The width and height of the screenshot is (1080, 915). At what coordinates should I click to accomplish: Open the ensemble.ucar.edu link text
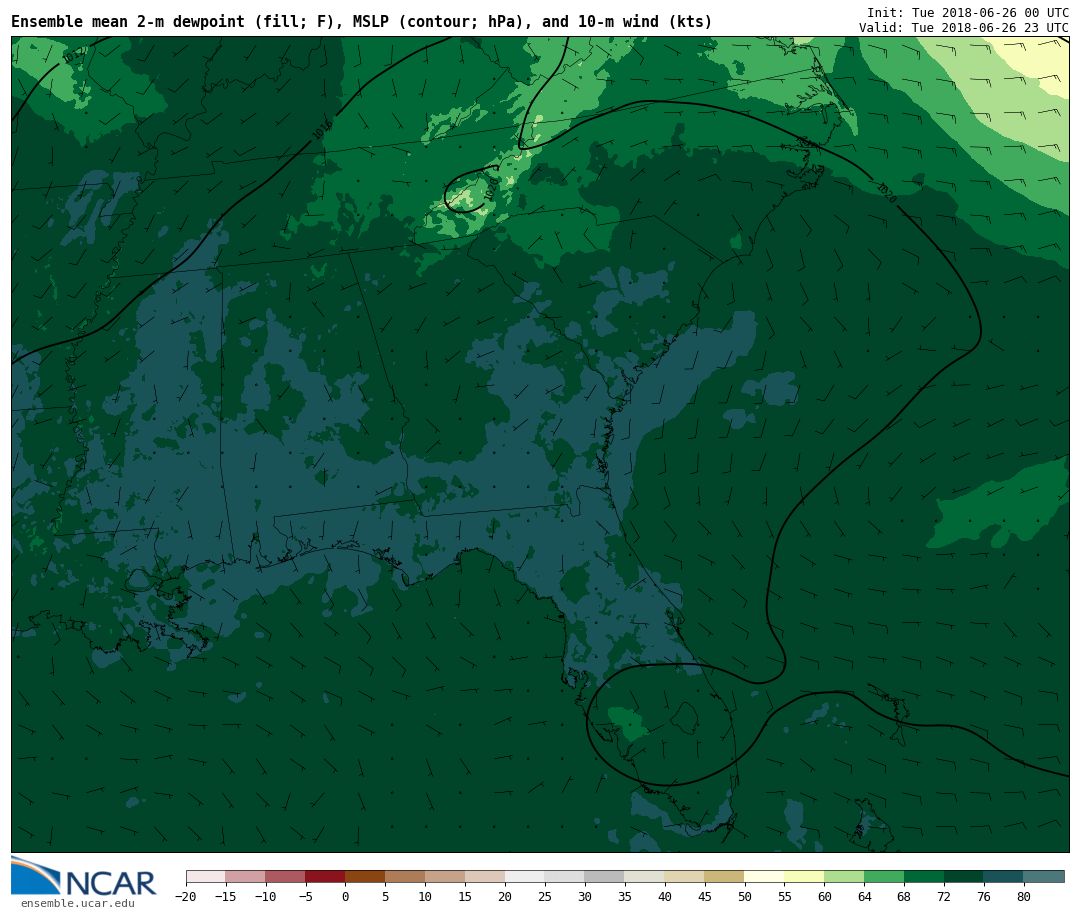[x=77, y=903]
